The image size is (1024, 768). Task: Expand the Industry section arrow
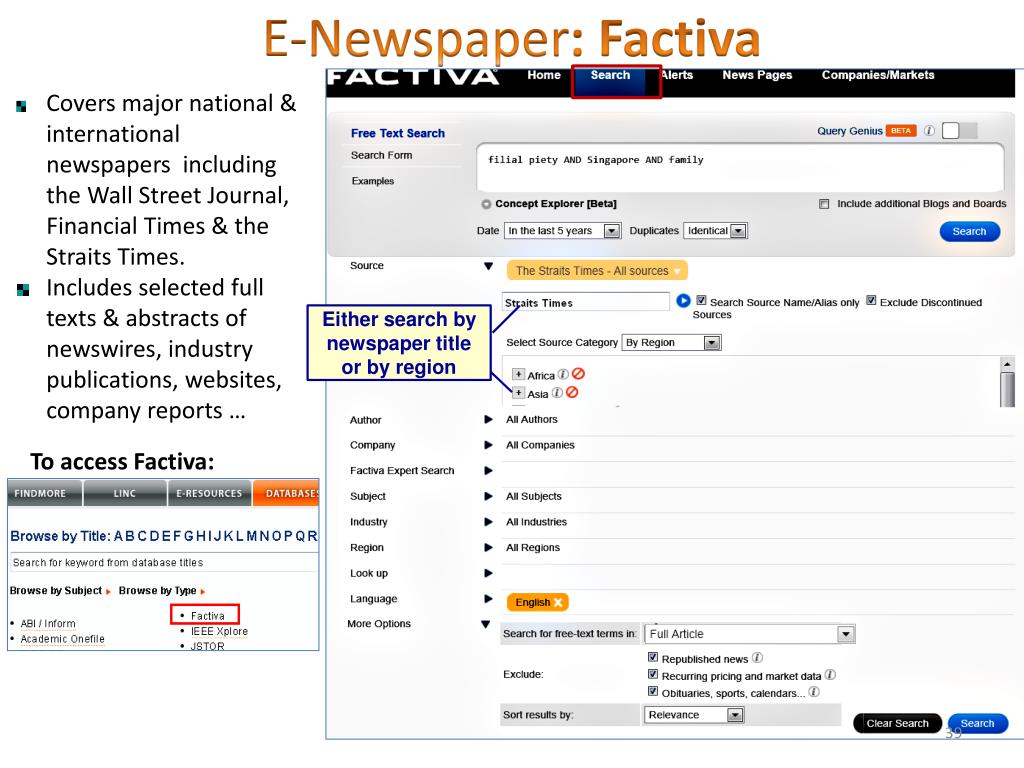coord(488,521)
